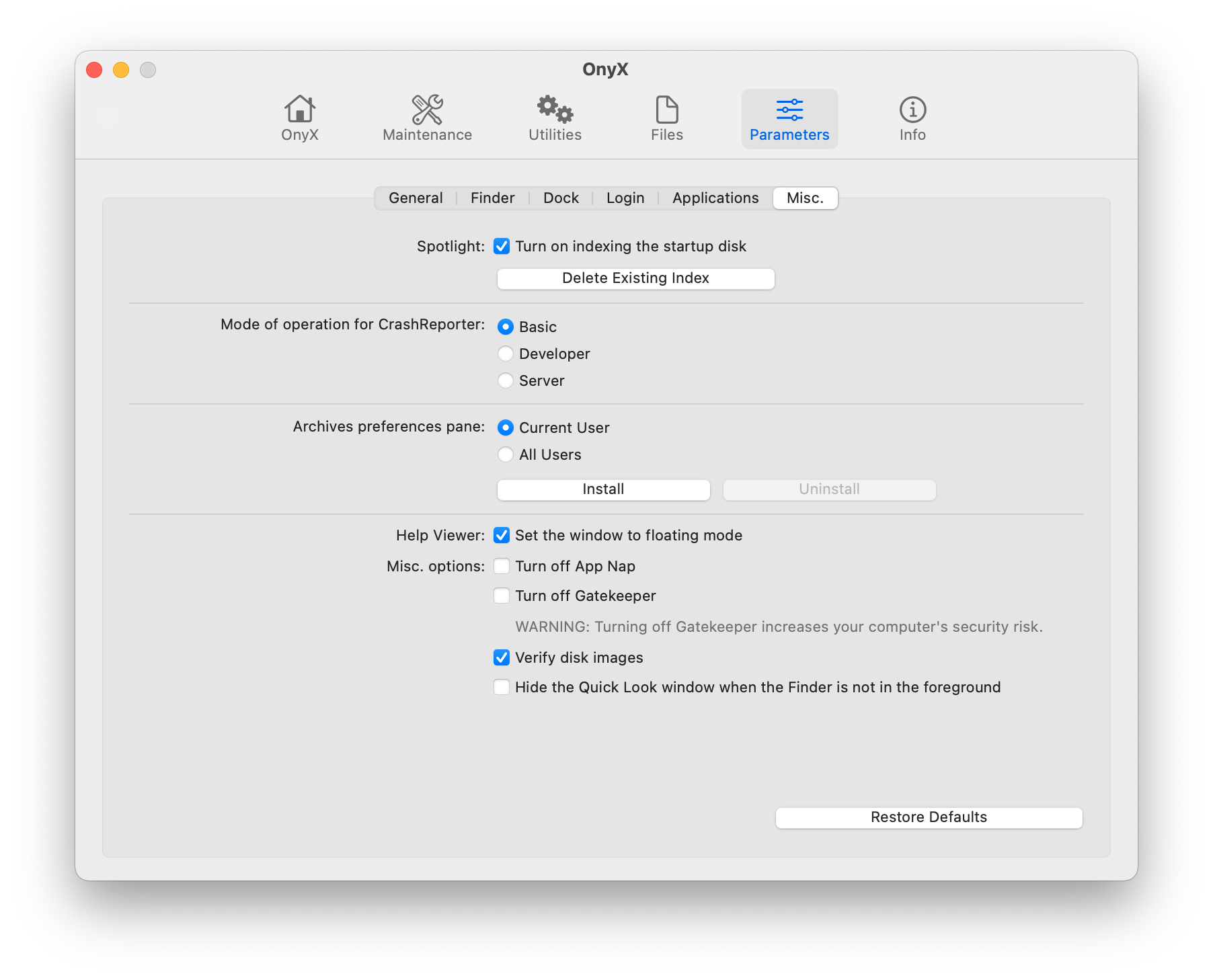Select All Users for Archives pane
1213x980 pixels.
506,455
